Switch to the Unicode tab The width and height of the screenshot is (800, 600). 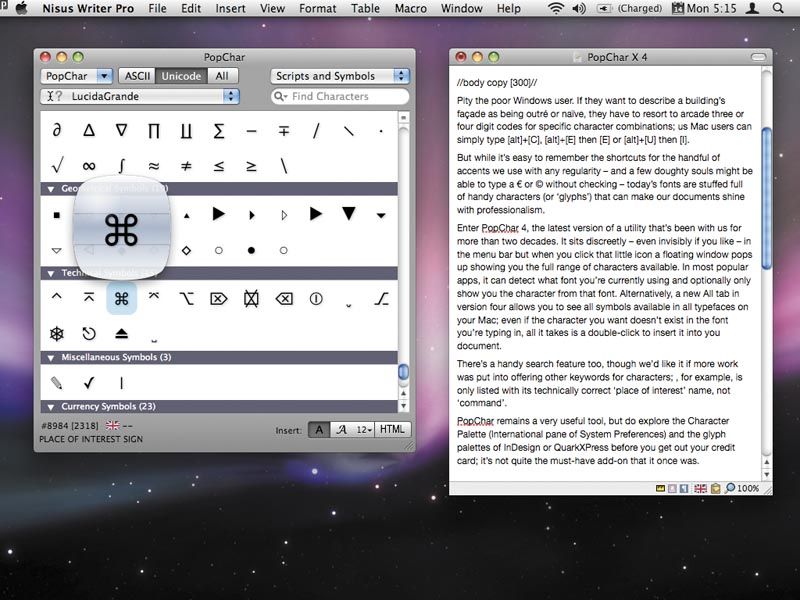[181, 76]
